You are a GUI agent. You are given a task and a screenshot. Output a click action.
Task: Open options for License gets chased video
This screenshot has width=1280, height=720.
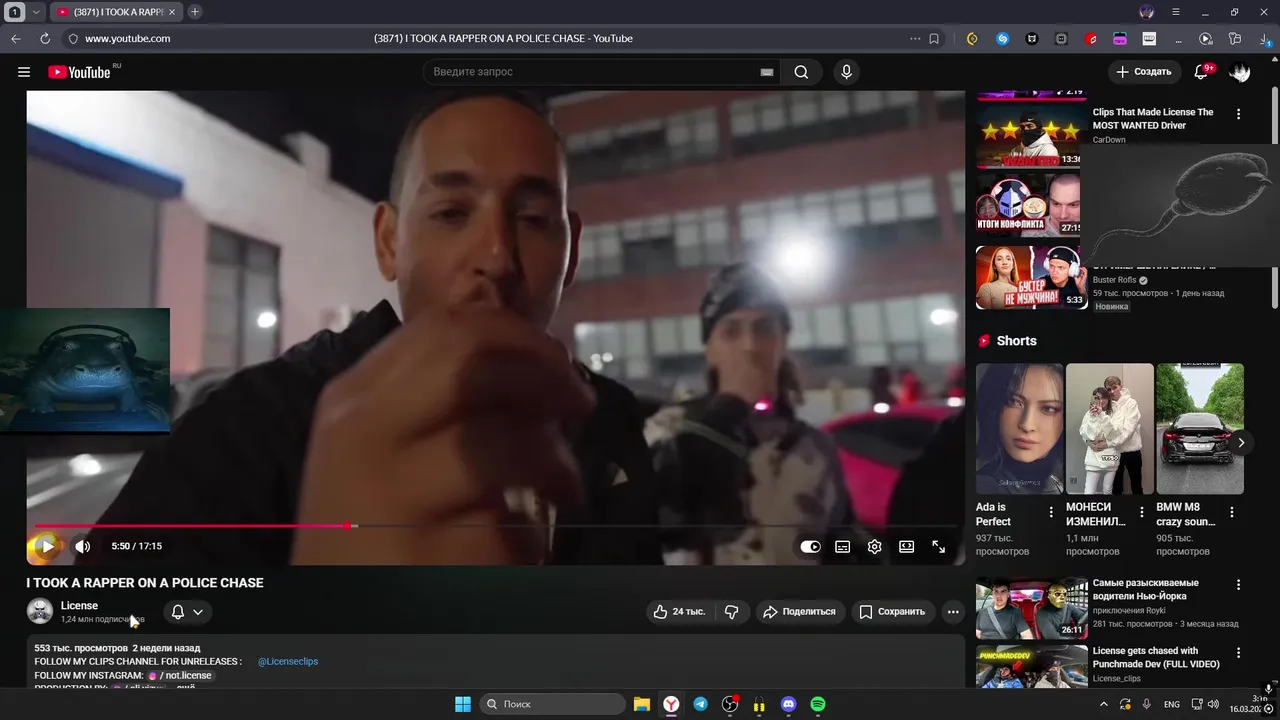click(1238, 653)
